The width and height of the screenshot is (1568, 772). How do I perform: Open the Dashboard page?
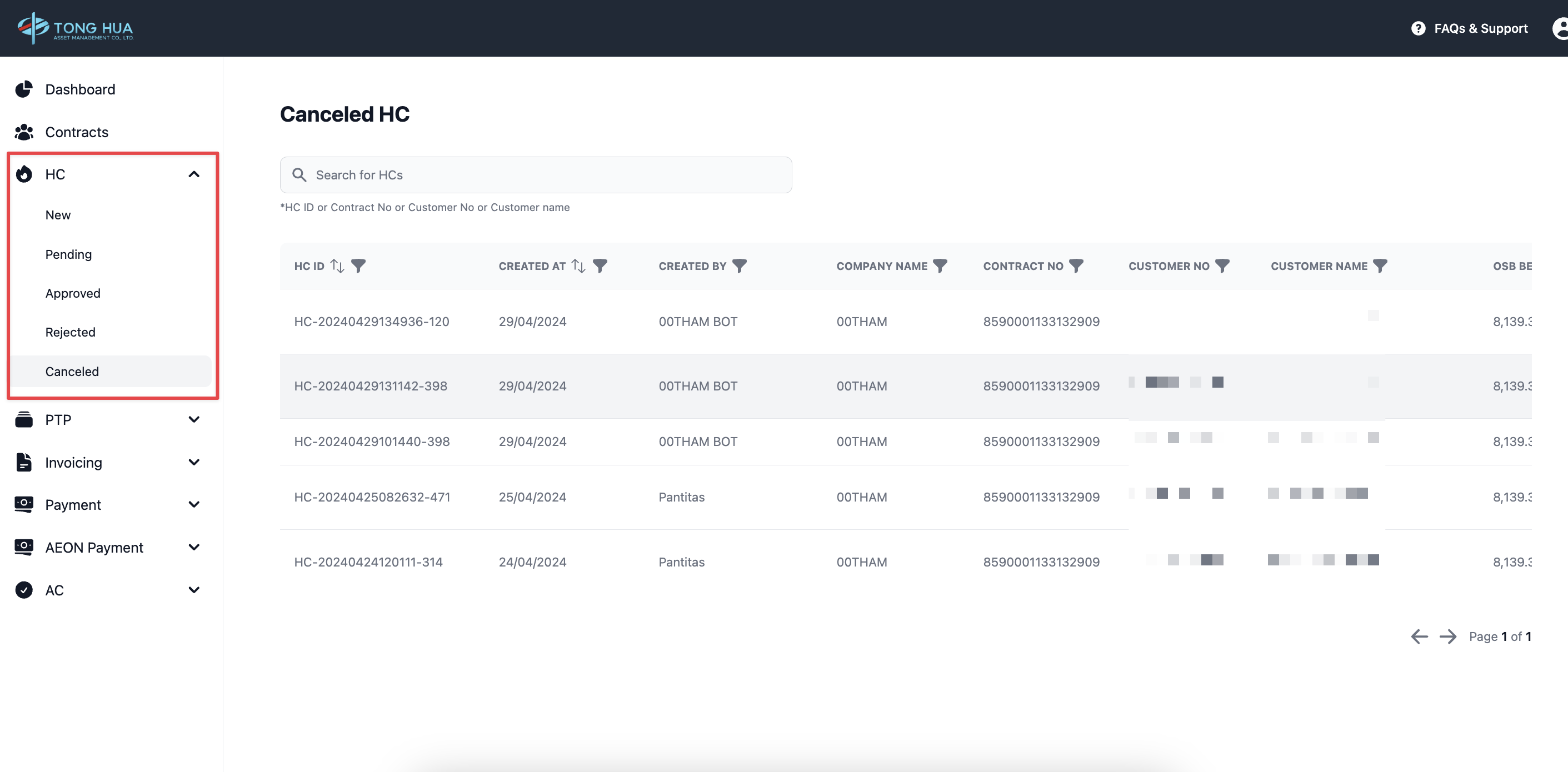point(80,89)
